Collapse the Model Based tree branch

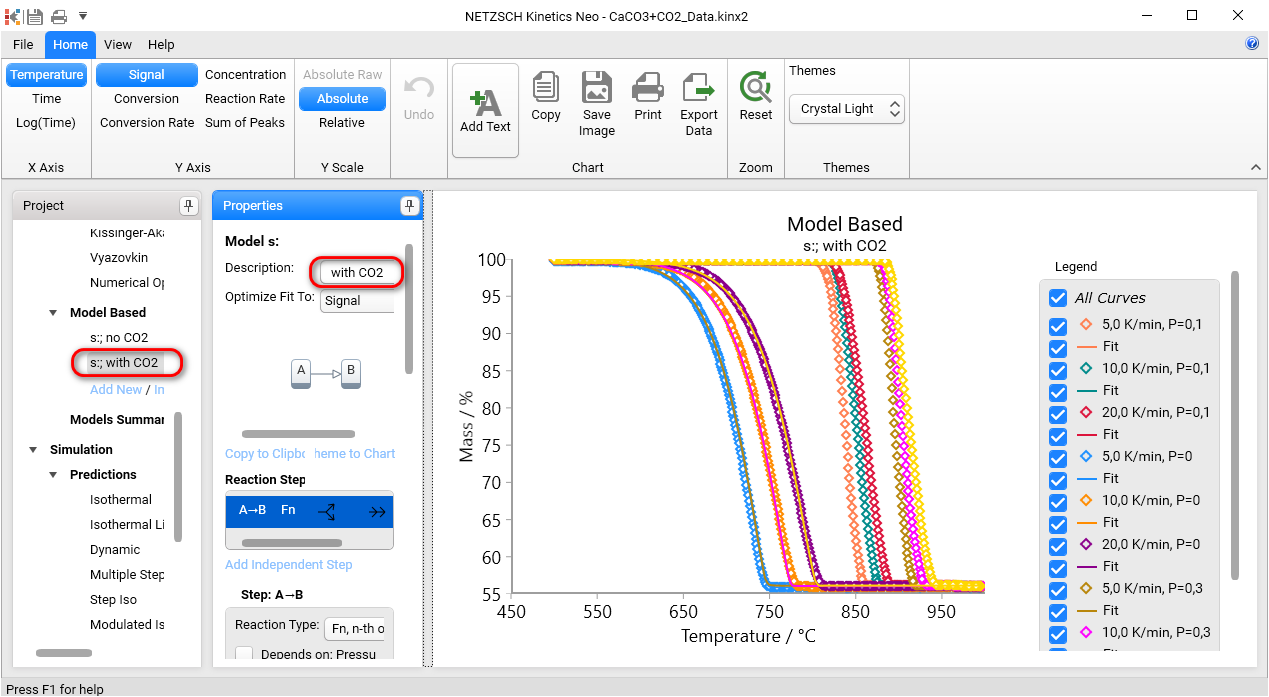click(53, 312)
